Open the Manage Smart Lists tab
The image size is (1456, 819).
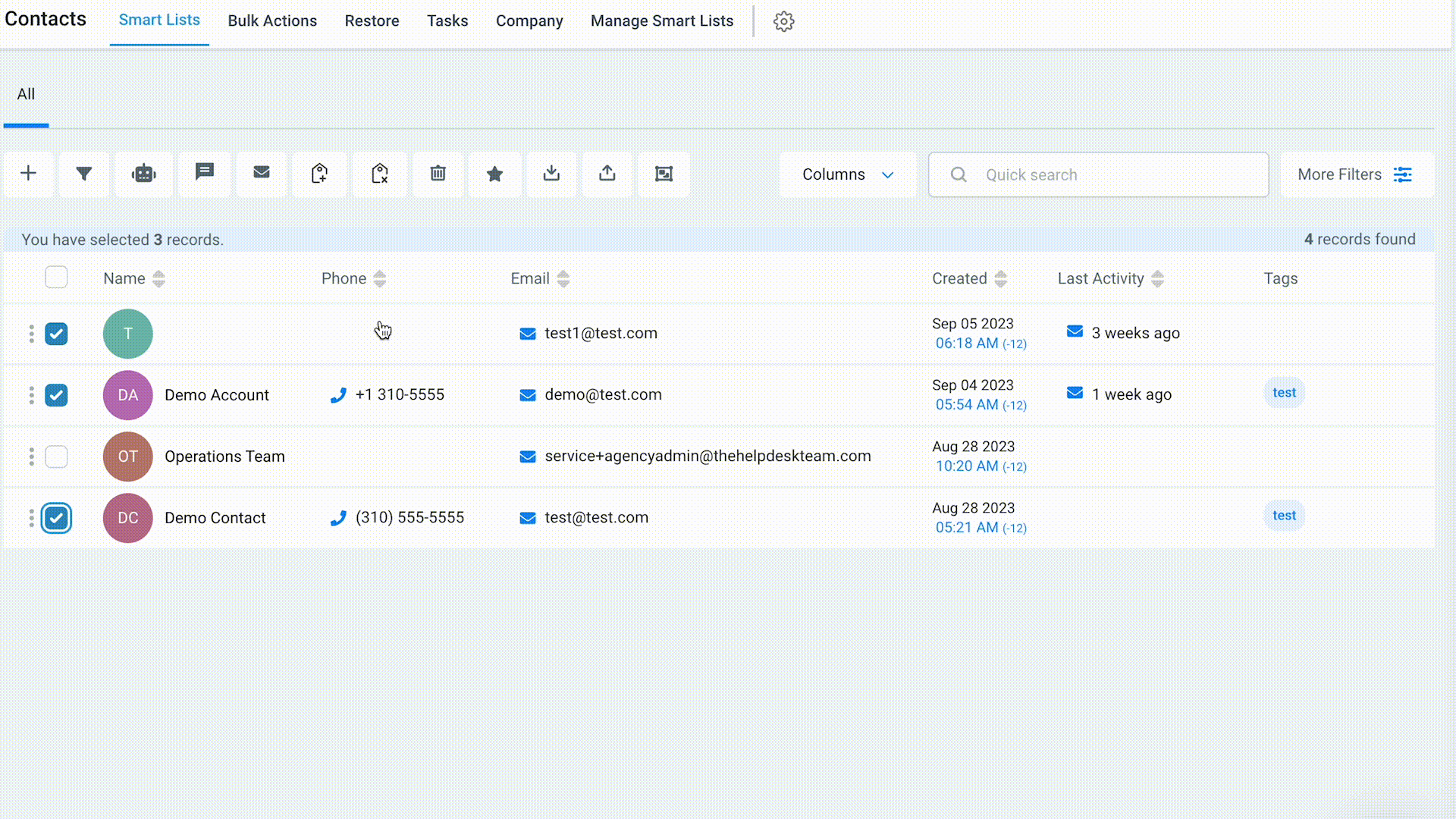(661, 21)
